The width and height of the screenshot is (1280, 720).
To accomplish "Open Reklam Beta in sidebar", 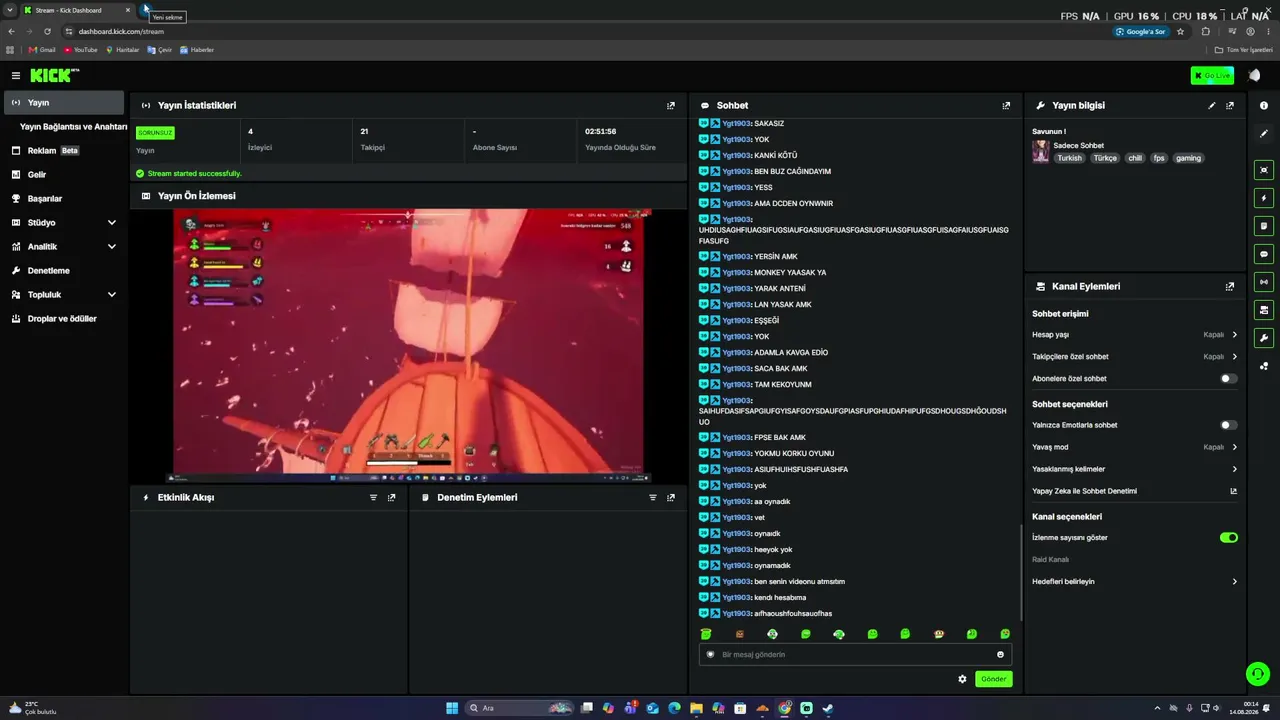I will [x=65, y=151].
